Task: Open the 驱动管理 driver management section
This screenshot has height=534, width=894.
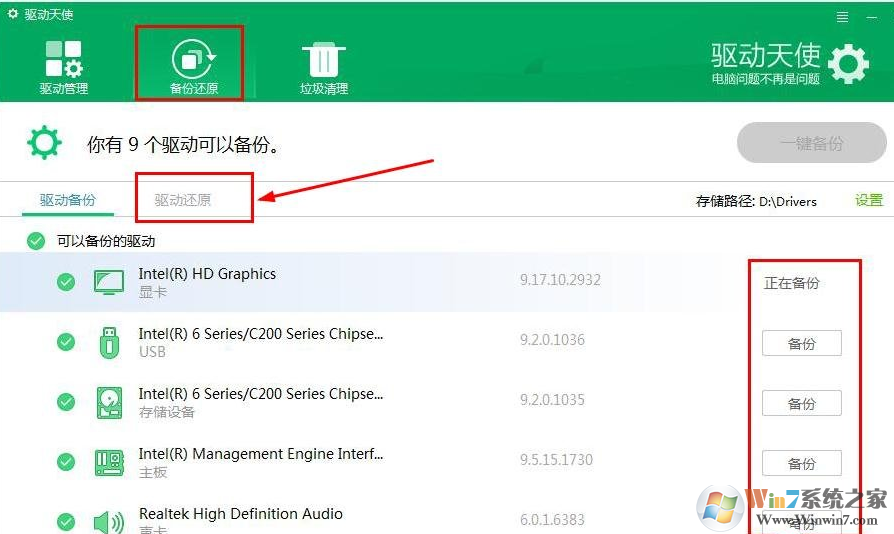Action: (63, 67)
